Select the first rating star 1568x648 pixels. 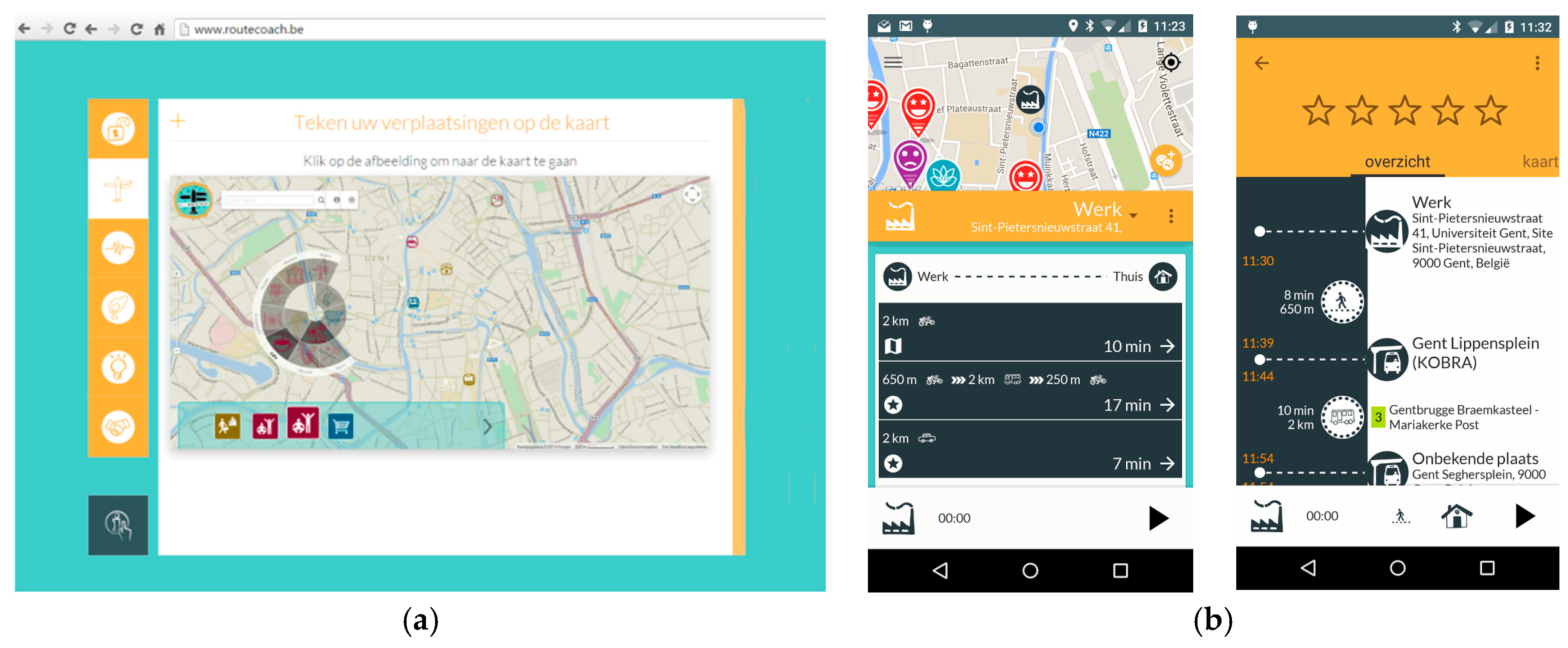(1318, 111)
